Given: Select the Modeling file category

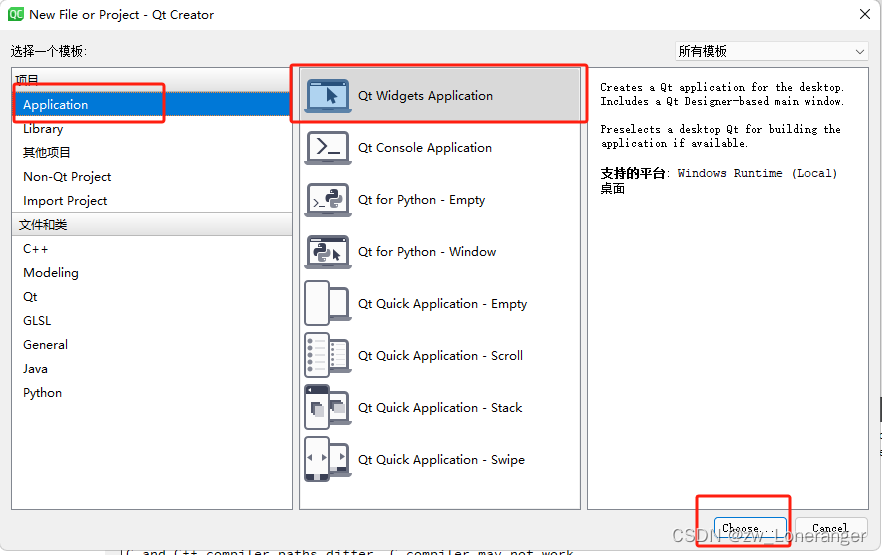Looking at the screenshot, I should (x=152, y=273).
